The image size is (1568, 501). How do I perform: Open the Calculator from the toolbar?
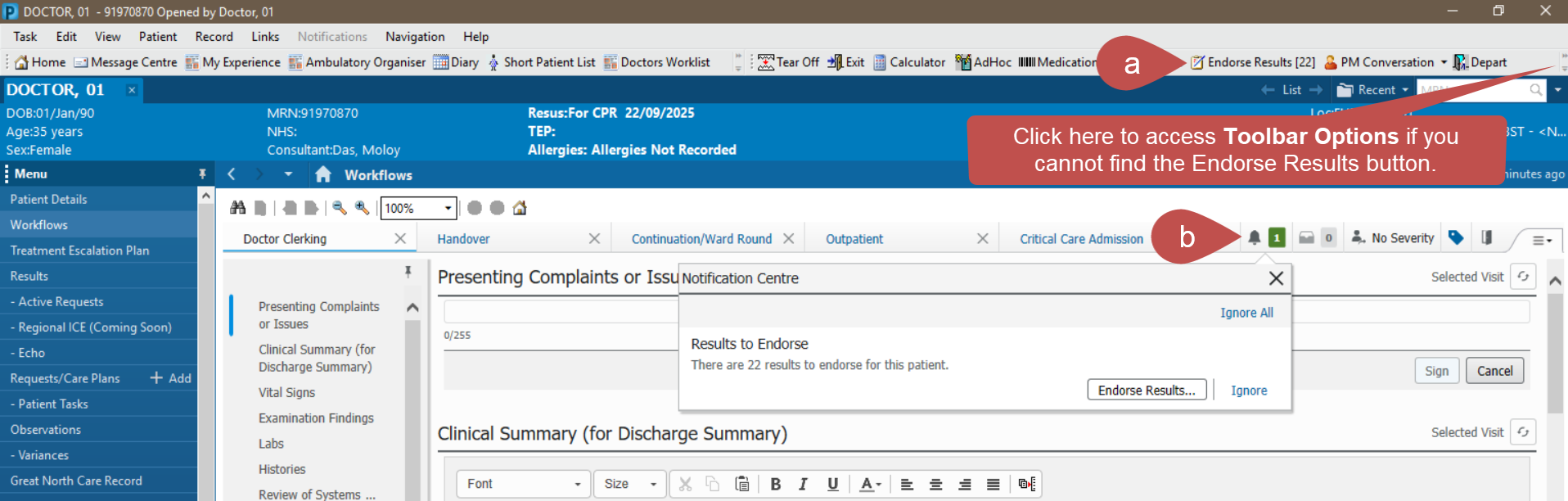click(x=909, y=62)
